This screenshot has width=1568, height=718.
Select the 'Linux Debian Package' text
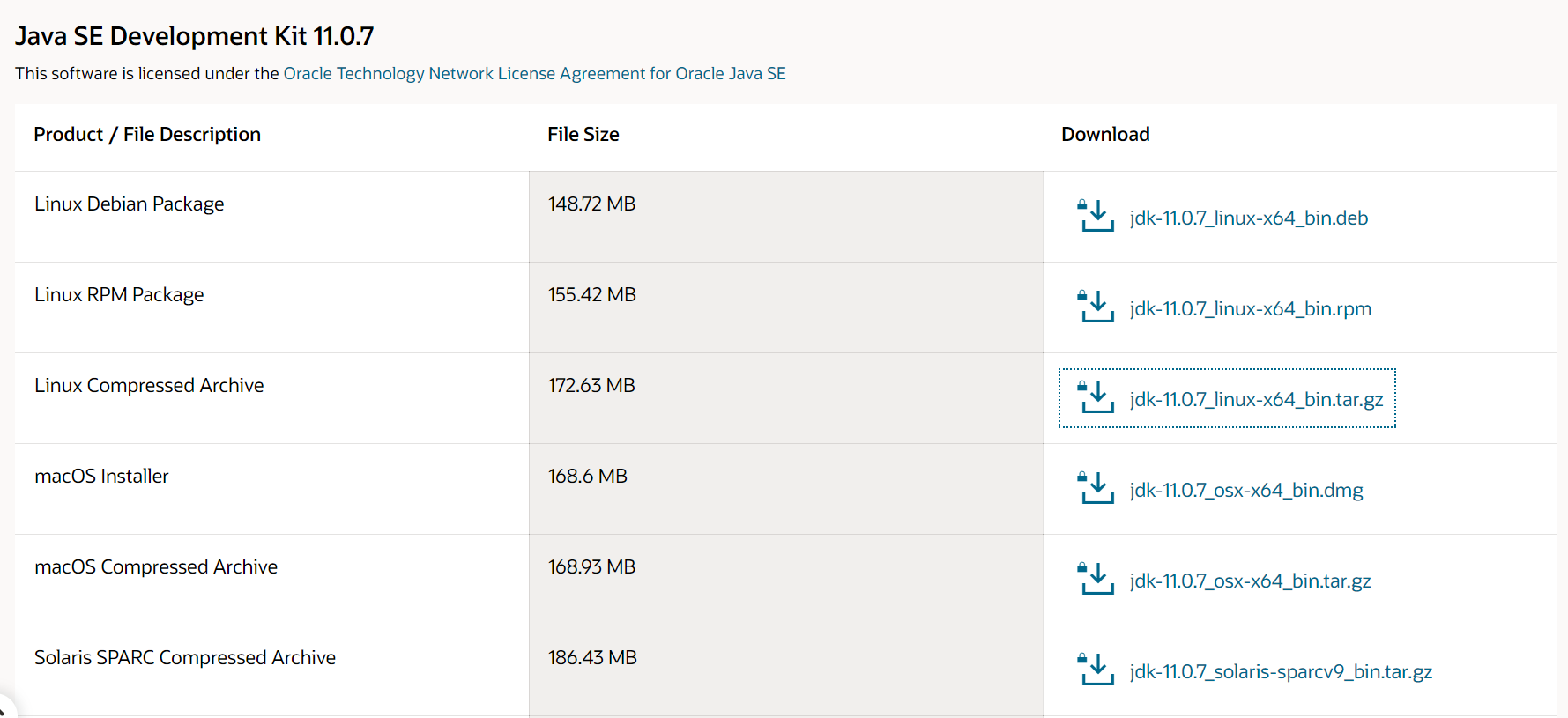point(130,204)
